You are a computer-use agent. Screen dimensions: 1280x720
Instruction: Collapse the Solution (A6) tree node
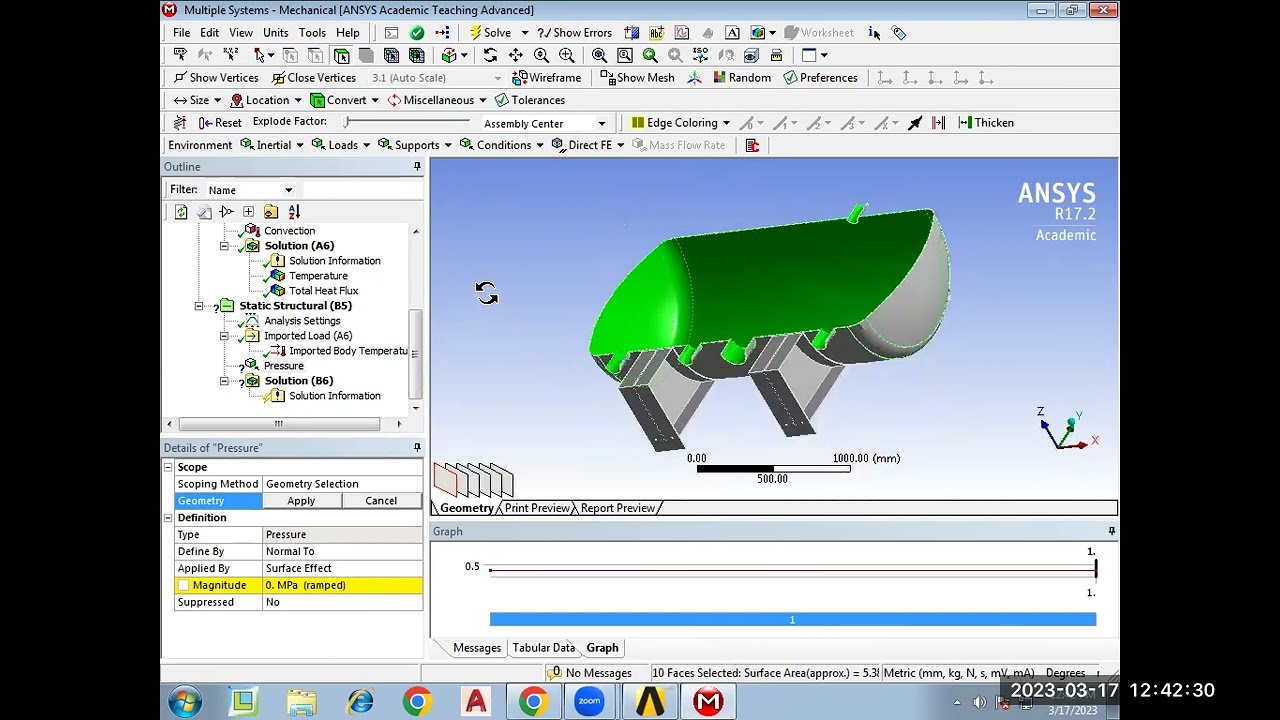[224, 246]
